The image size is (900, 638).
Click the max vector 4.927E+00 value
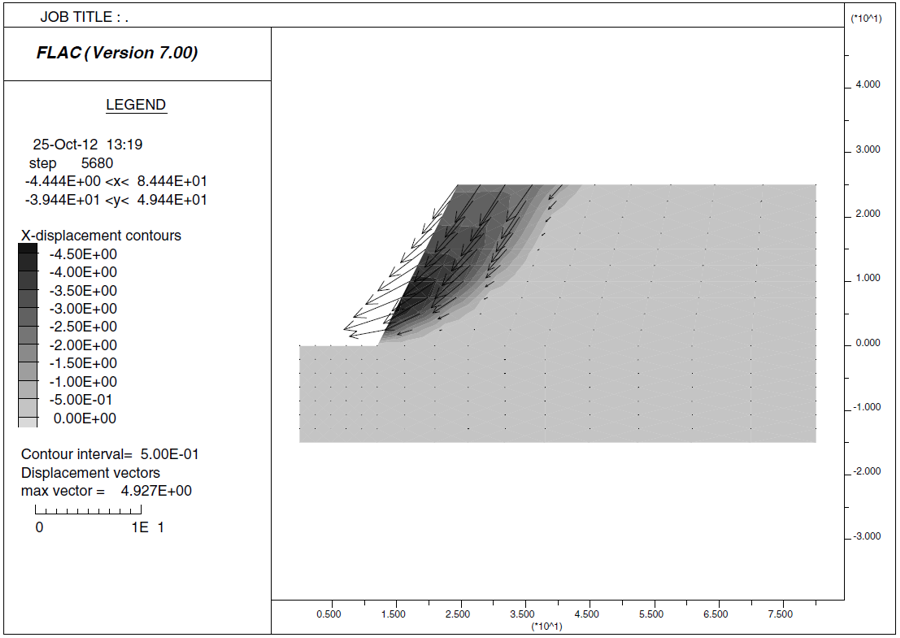coord(155,491)
